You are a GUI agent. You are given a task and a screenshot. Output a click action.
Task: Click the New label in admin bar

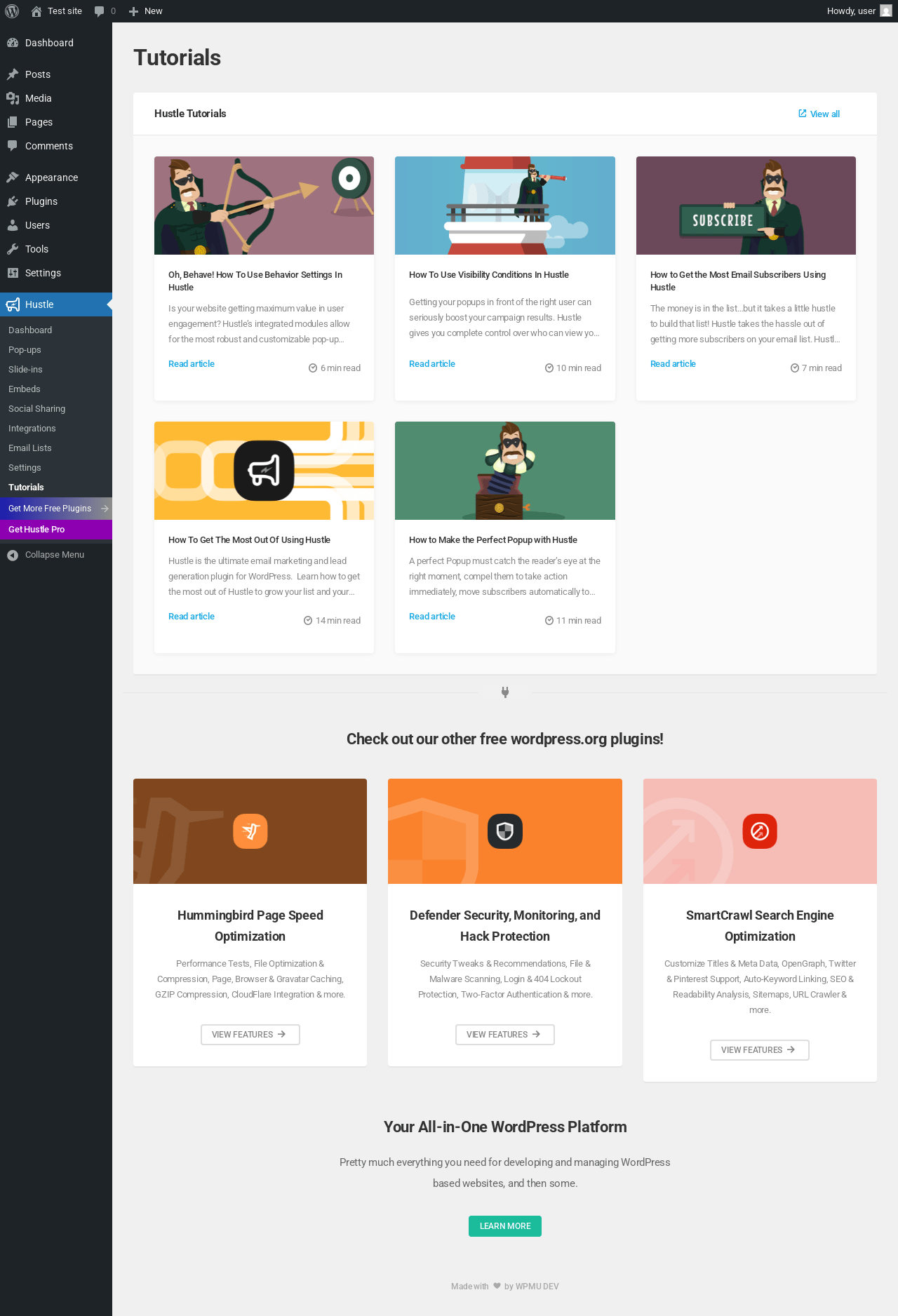click(x=153, y=11)
